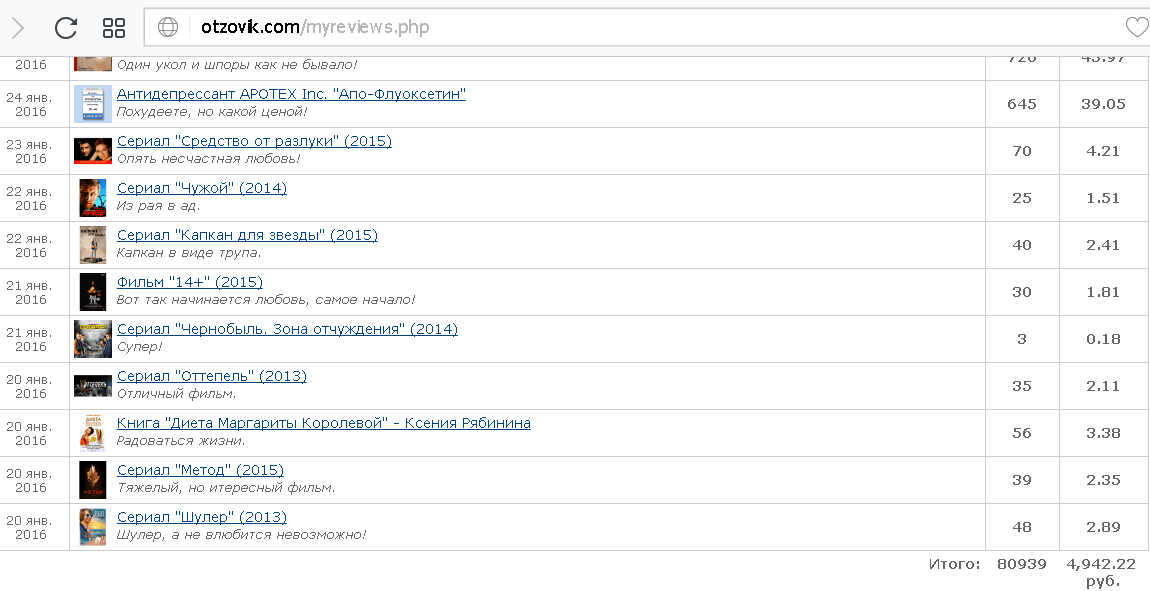The image size is (1150, 591).
Task: Open the Сериал "Метод" (2015) review
Action: [200, 470]
